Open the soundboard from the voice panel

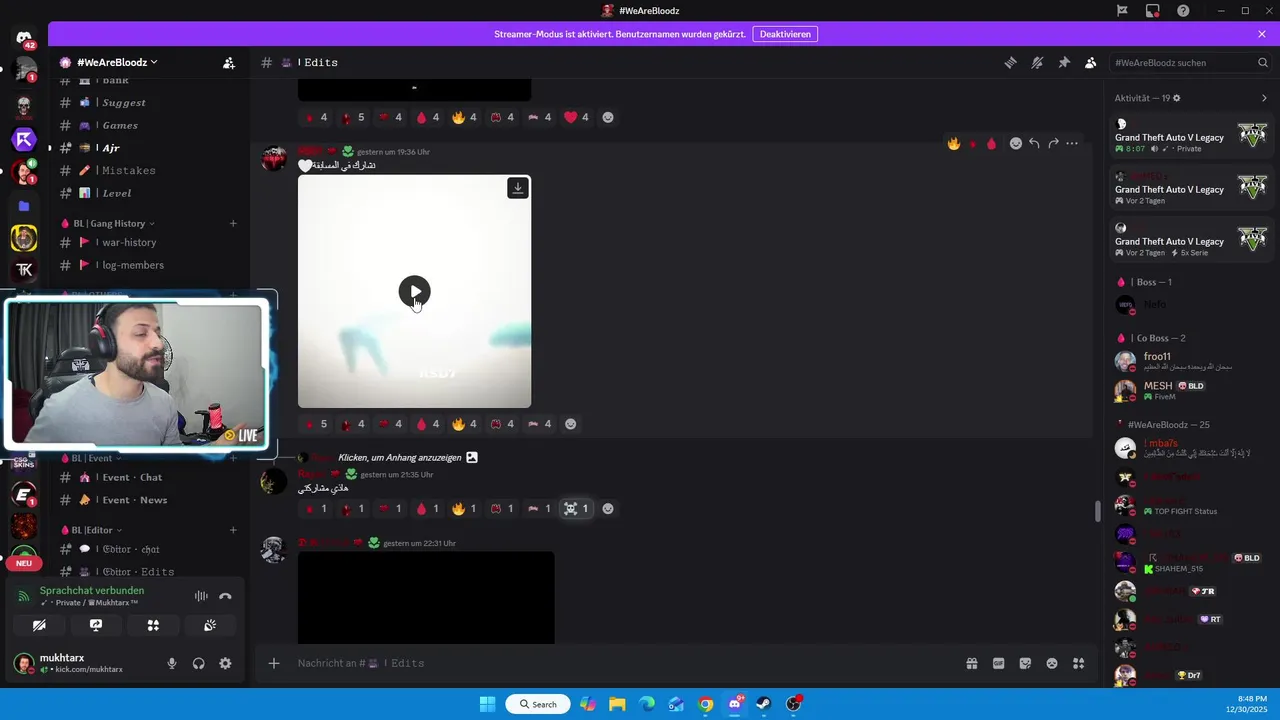(210, 625)
